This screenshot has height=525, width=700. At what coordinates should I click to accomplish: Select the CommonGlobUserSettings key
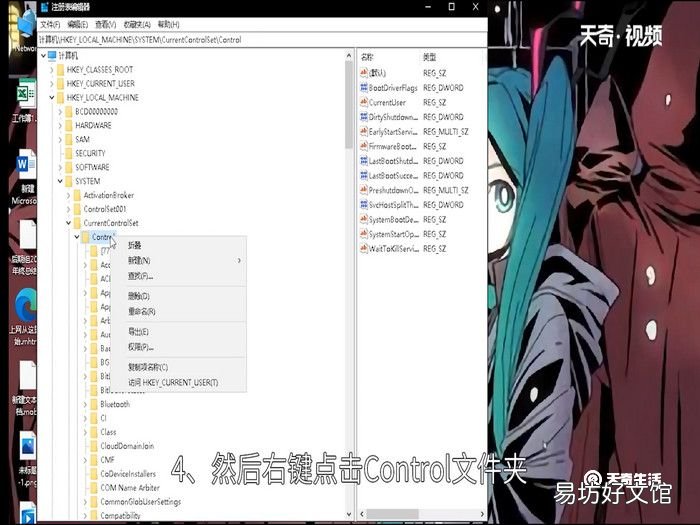[x=141, y=502]
